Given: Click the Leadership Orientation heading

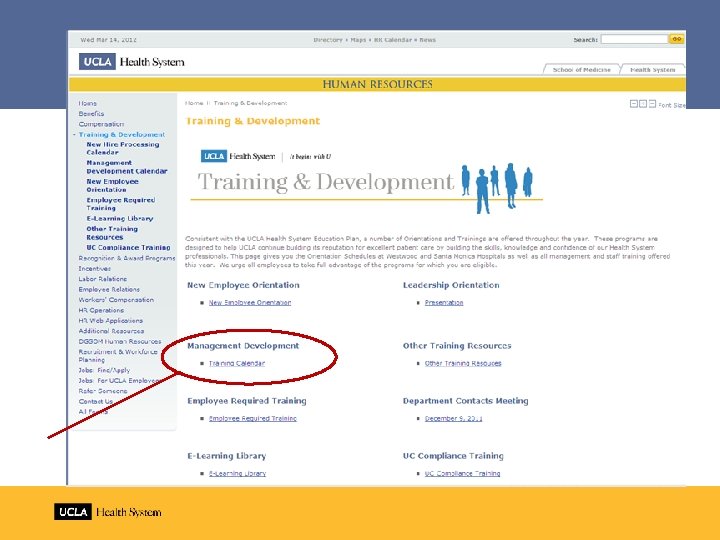Looking at the screenshot, I should pos(451,285).
